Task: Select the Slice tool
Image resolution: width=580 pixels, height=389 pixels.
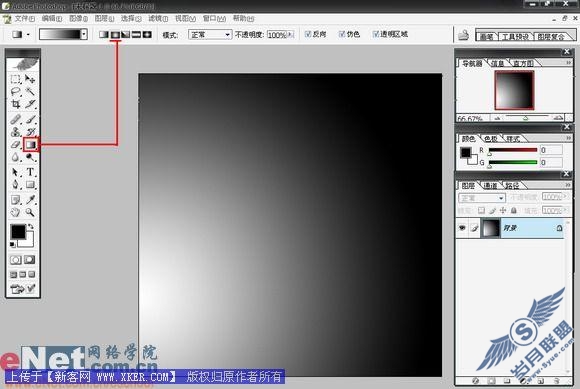Action: (30, 104)
